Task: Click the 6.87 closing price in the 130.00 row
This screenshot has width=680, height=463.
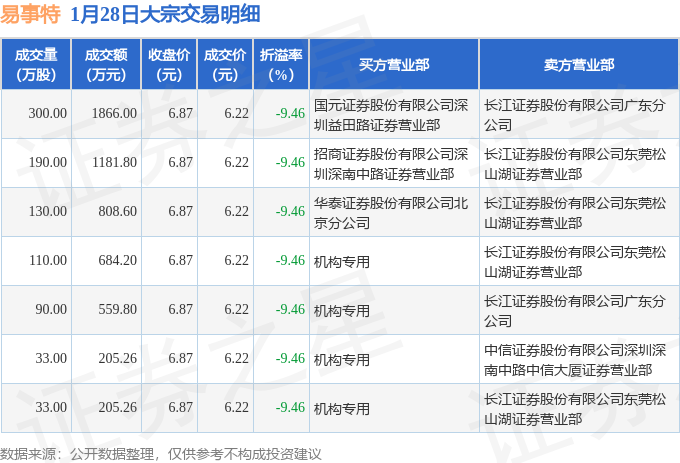Action: click(180, 212)
